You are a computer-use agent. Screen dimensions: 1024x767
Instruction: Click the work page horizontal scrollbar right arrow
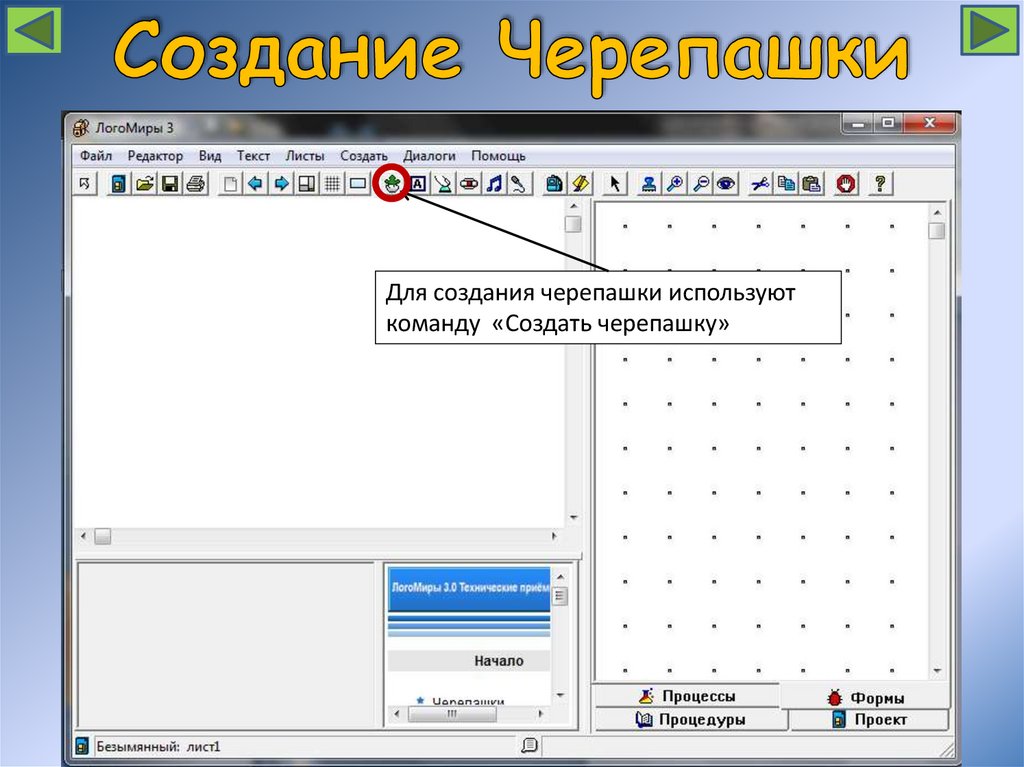[554, 536]
